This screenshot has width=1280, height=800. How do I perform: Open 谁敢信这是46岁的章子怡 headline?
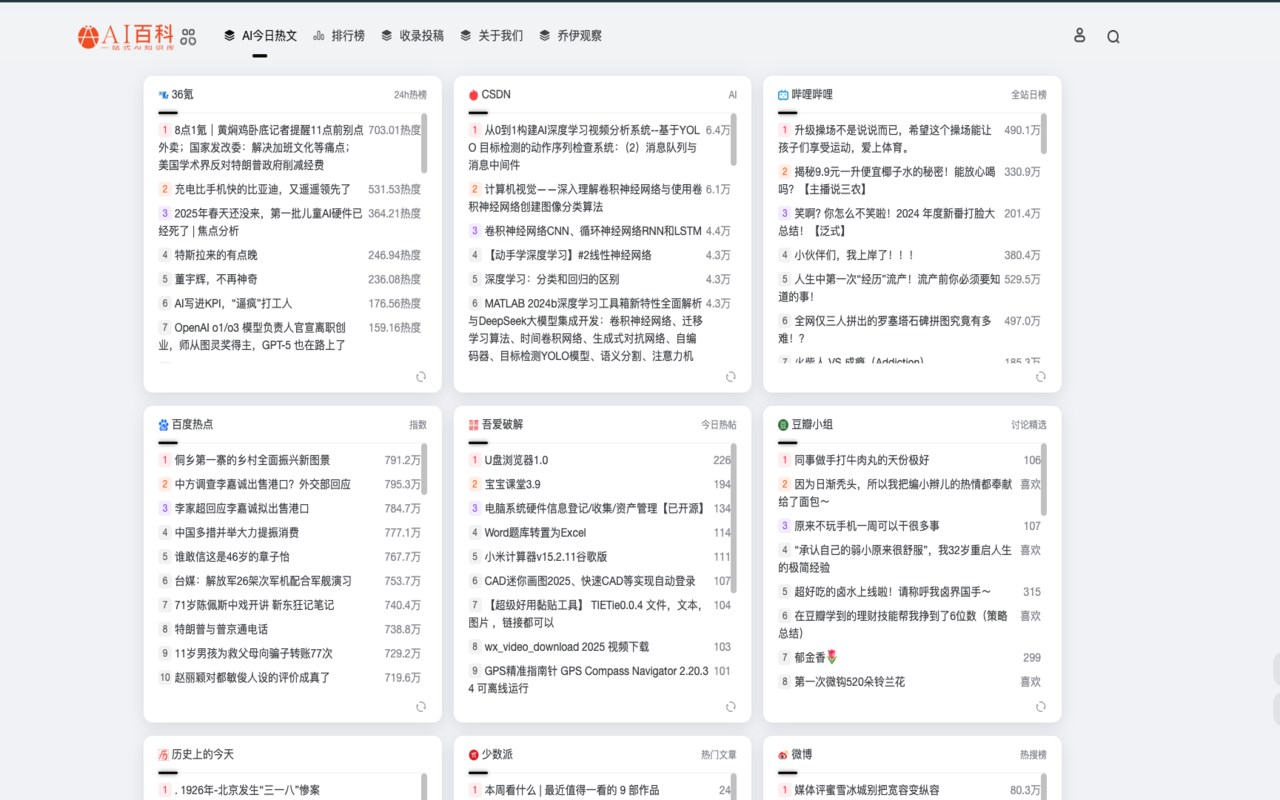click(x=232, y=556)
